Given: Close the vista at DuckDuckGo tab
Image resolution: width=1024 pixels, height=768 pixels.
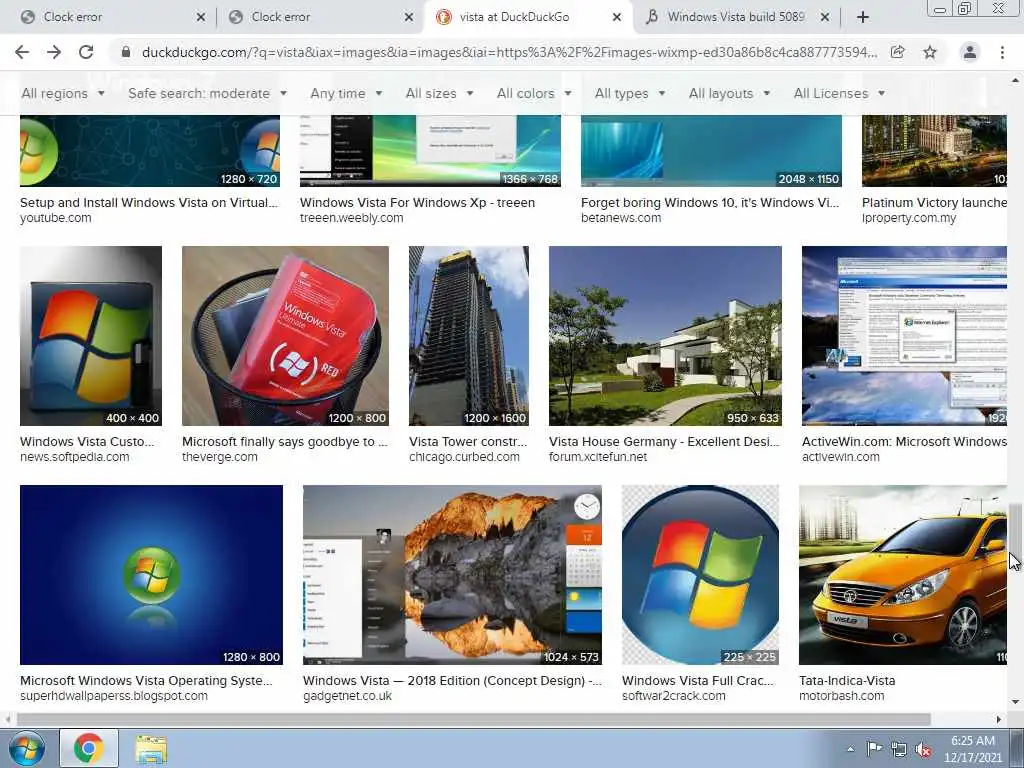Looking at the screenshot, I should [616, 17].
